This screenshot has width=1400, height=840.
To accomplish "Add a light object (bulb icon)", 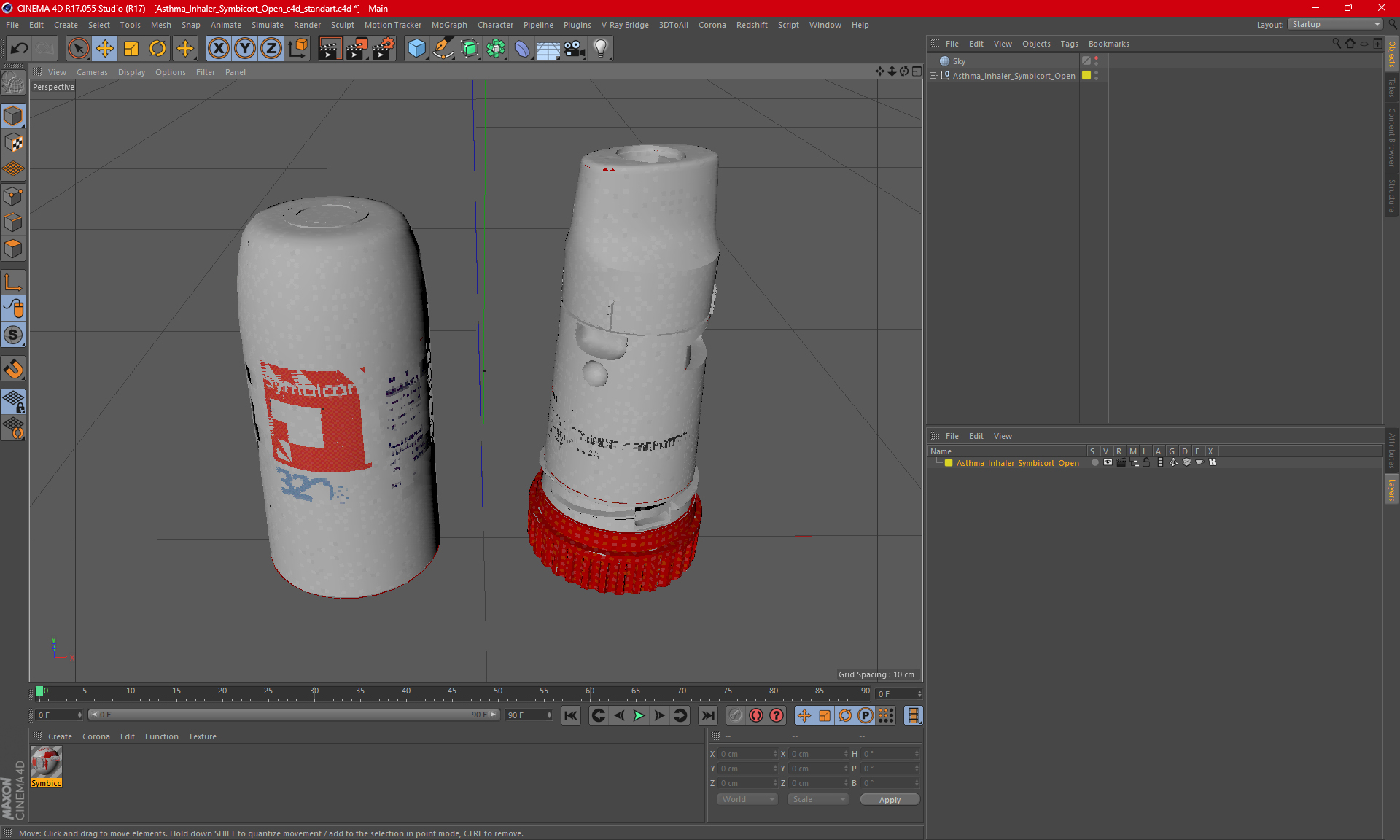I will click(x=600, y=49).
